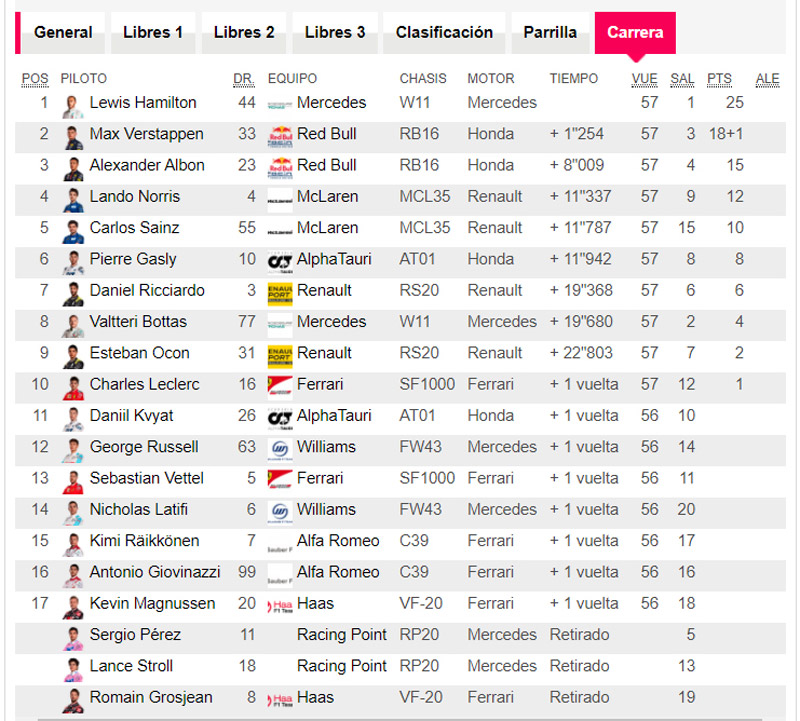Click the Haas logo in Kevin Magnussen row
This screenshot has width=800, height=721.
pyautogui.click(x=280, y=605)
